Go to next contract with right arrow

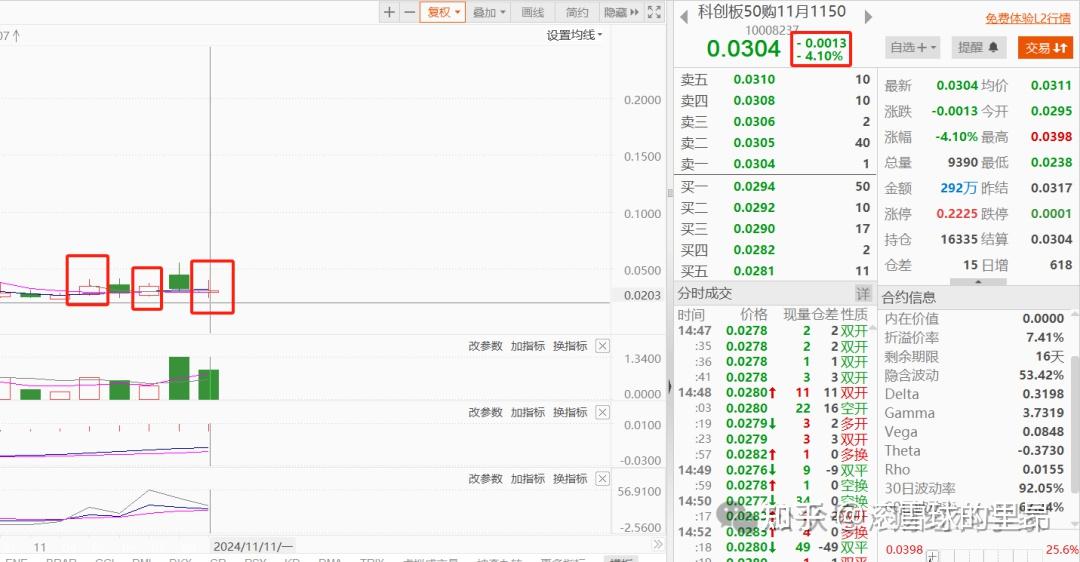[868, 17]
